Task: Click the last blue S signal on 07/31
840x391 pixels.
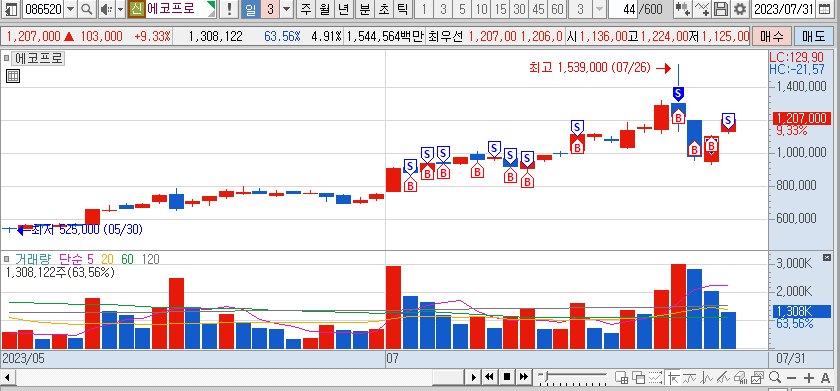Action: pos(728,120)
